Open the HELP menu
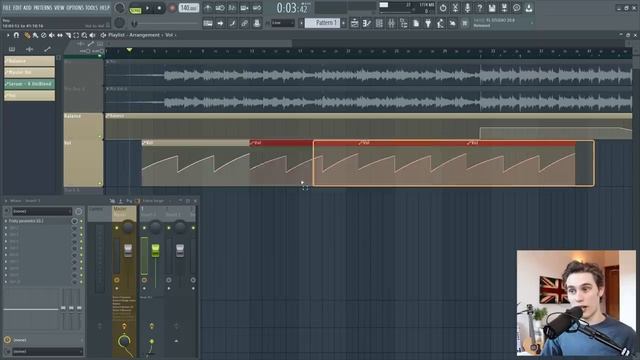The image size is (640, 360). [x=105, y=8]
